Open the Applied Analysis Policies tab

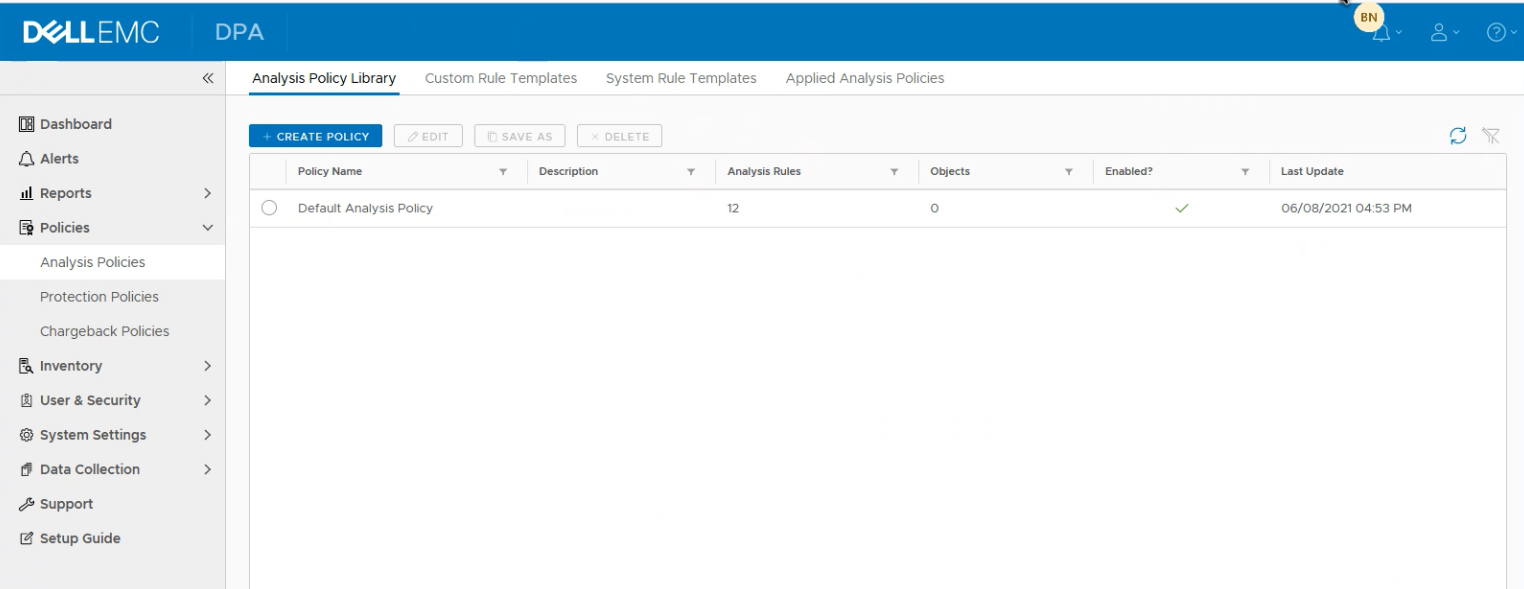coord(864,78)
